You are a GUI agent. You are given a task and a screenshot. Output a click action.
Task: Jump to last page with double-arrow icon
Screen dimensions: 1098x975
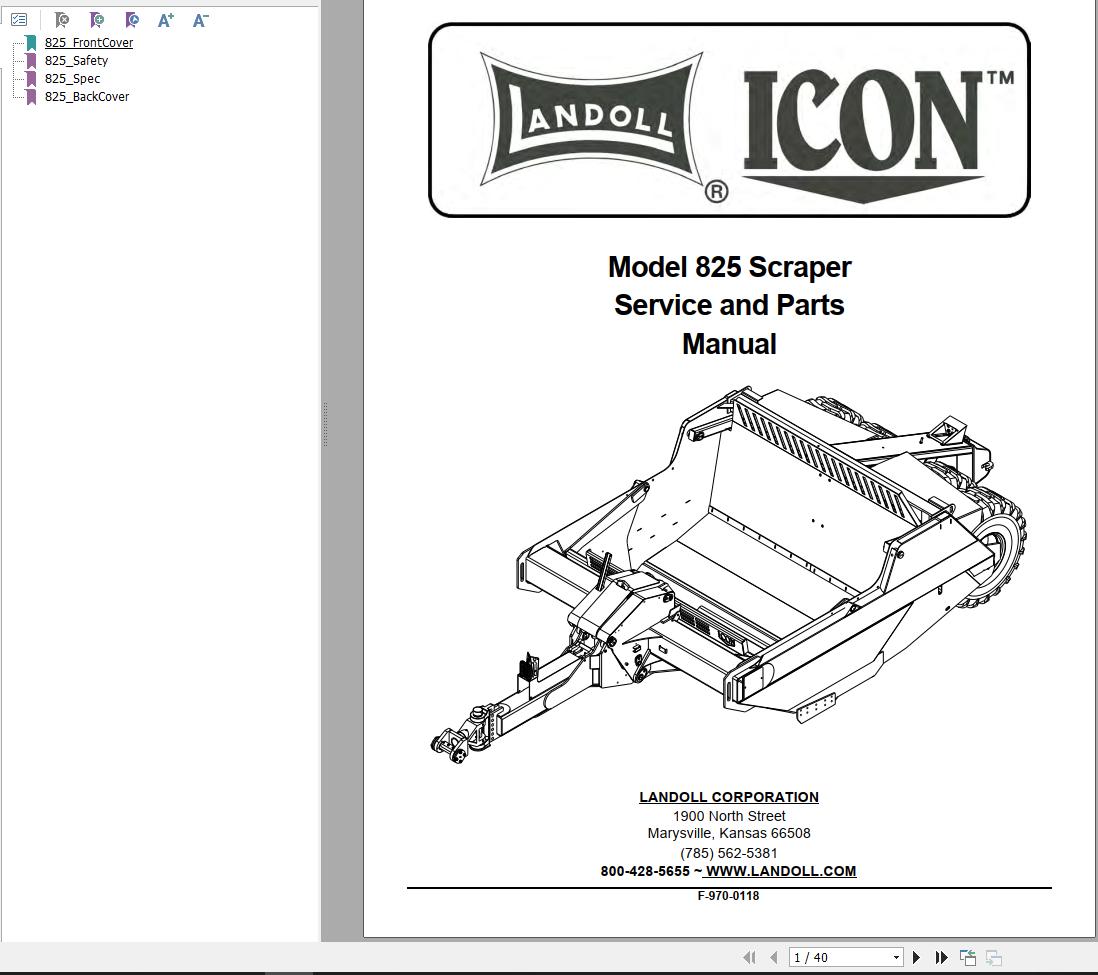pyautogui.click(x=941, y=956)
